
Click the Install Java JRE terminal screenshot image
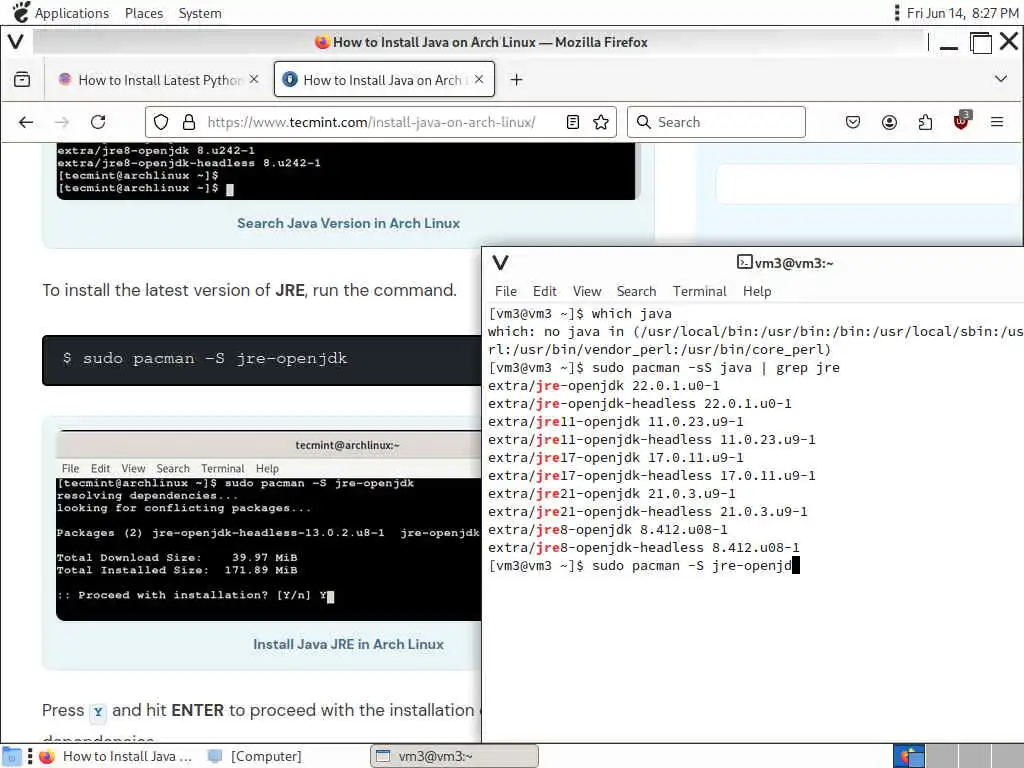[x=268, y=526]
